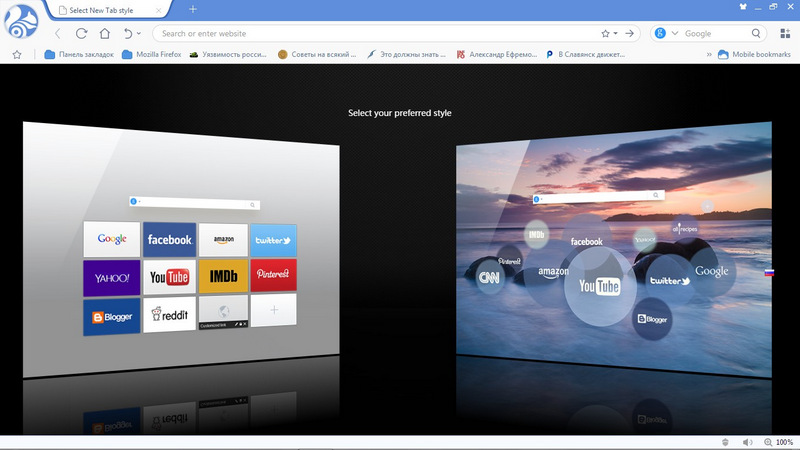Click the Pinterest tile in tile preview

273,275
